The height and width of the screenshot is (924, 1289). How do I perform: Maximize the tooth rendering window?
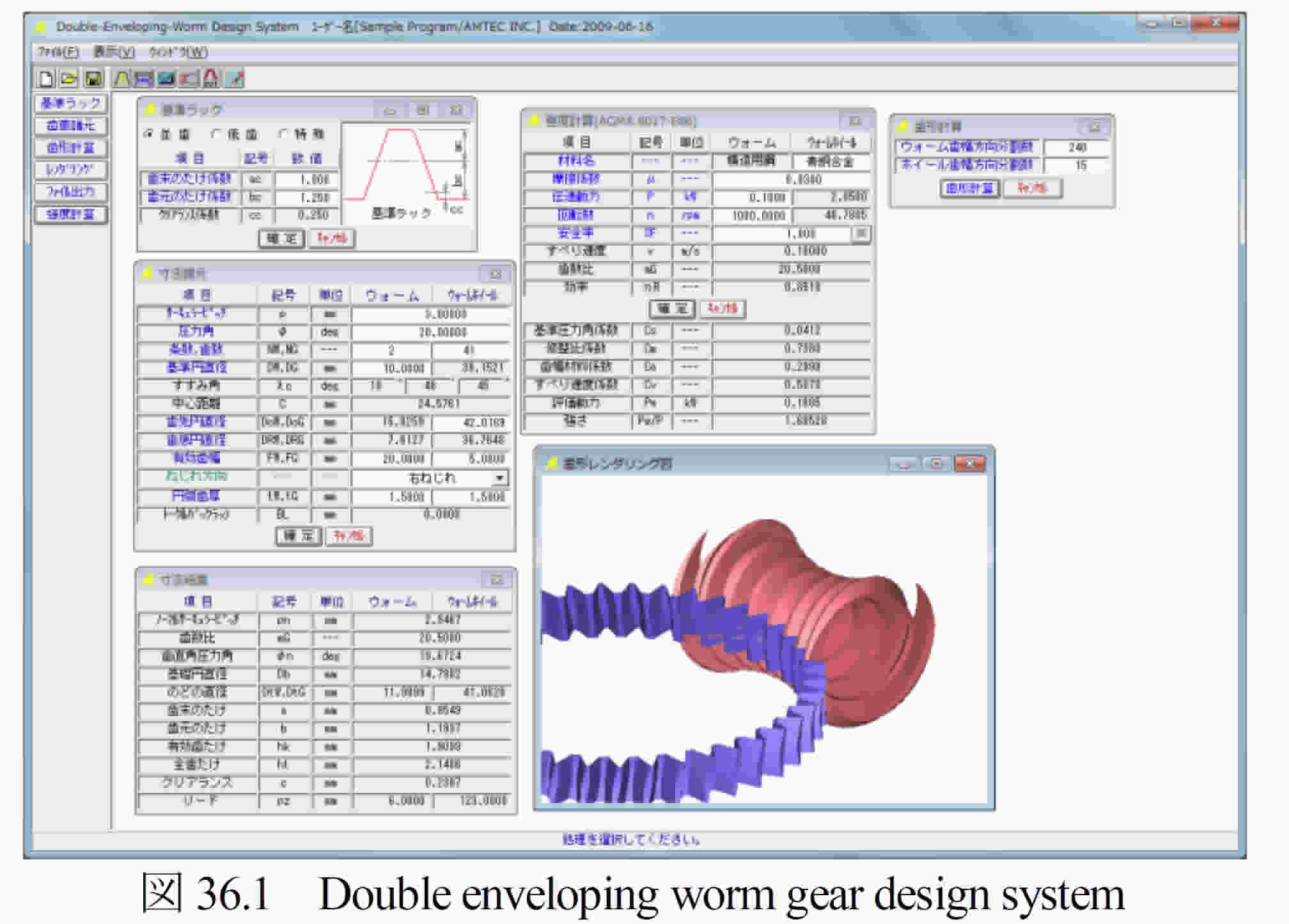tap(937, 464)
